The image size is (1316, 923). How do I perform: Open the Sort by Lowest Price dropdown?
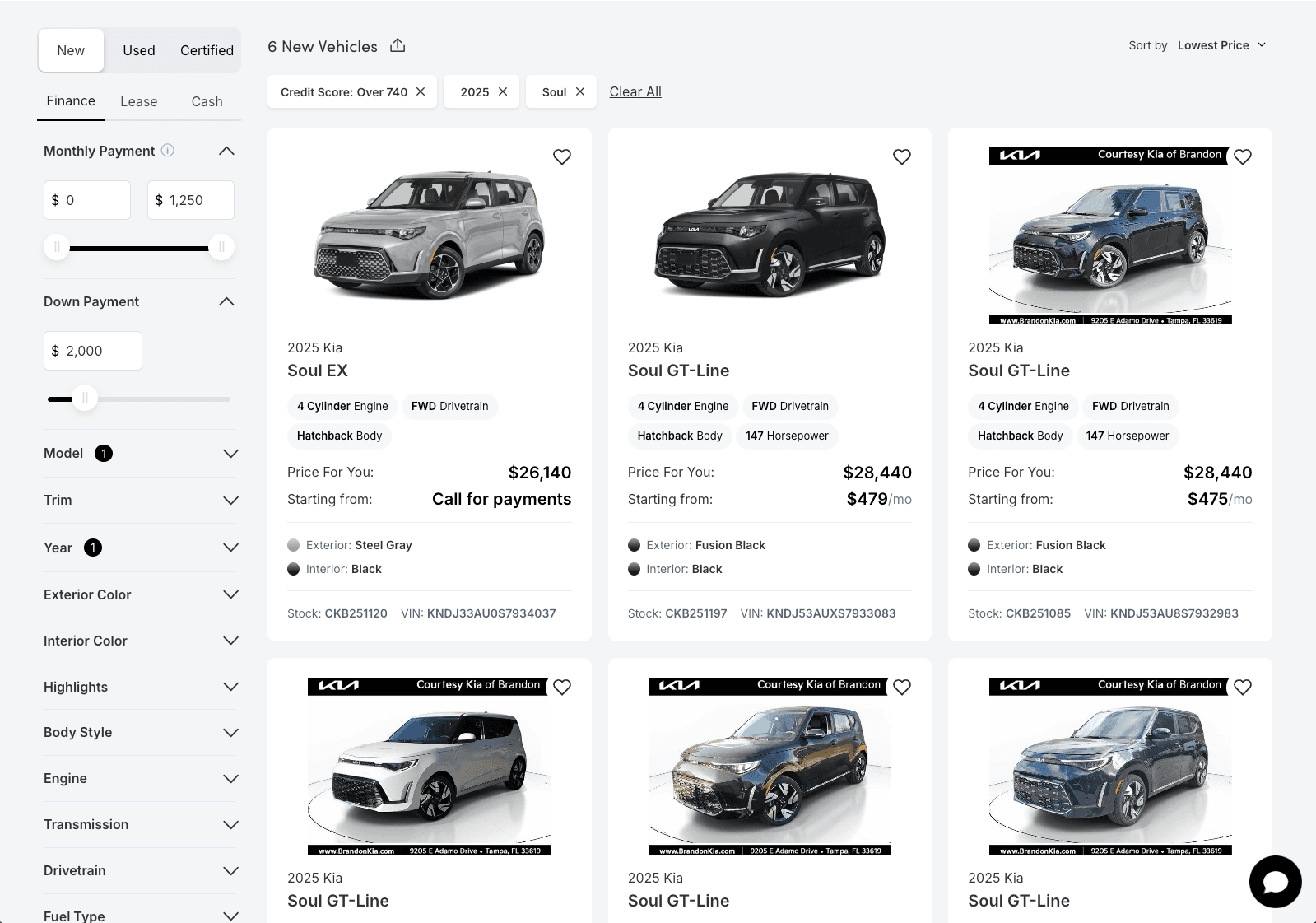click(1221, 45)
